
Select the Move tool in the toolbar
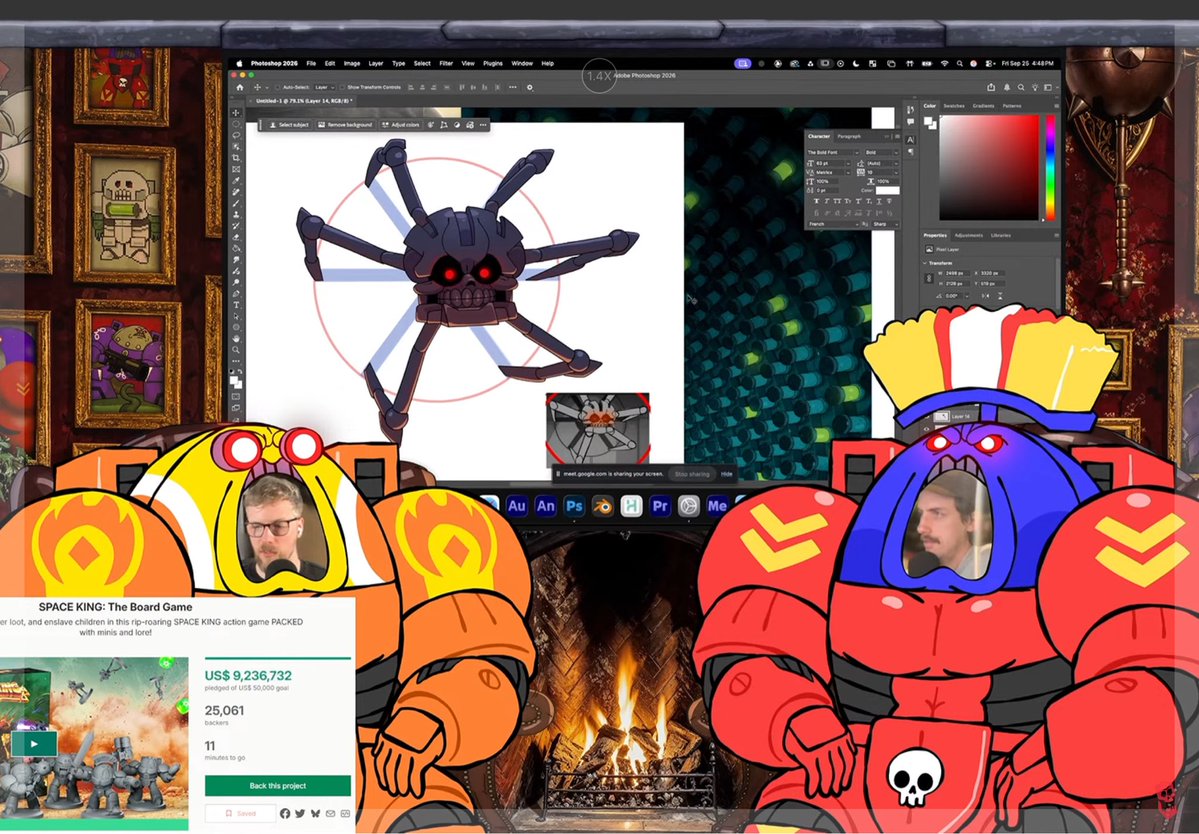pos(236,112)
